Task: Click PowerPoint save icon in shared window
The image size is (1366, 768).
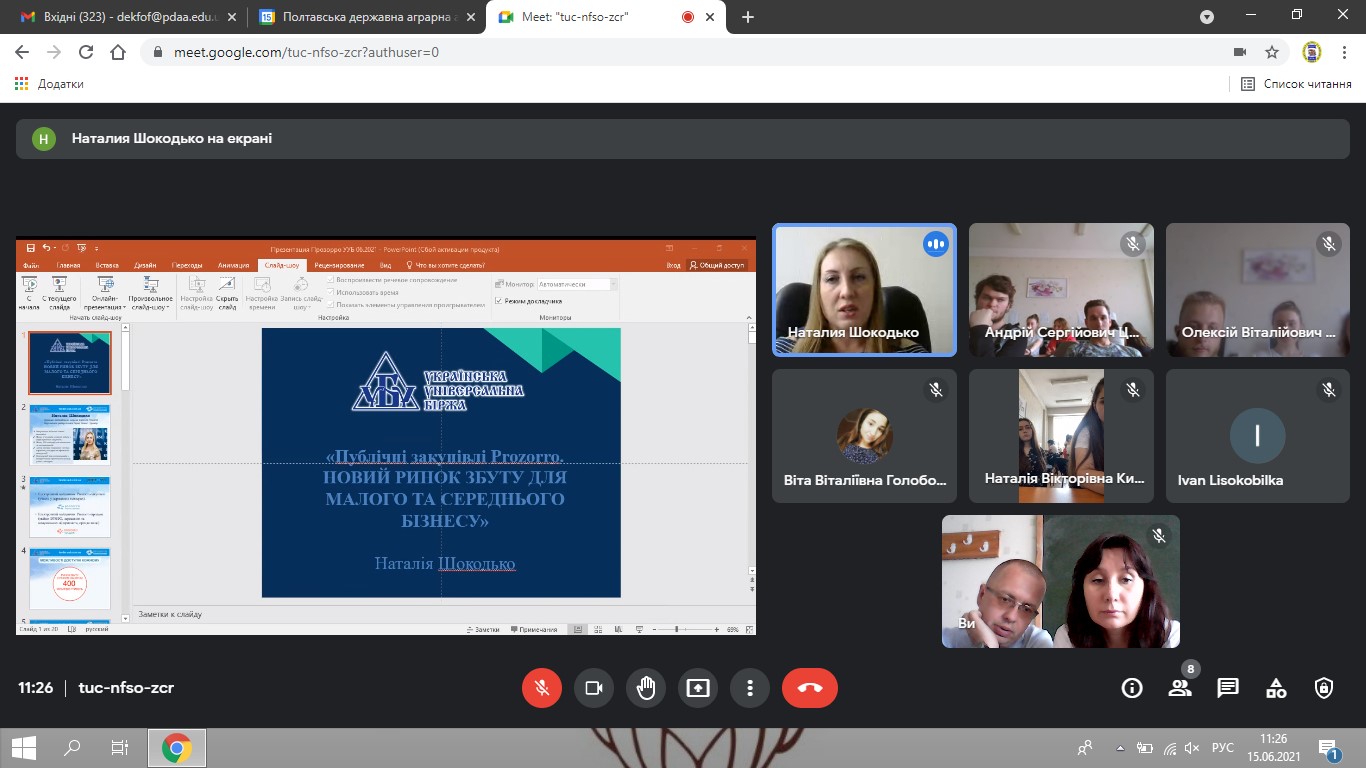Action: [30, 248]
